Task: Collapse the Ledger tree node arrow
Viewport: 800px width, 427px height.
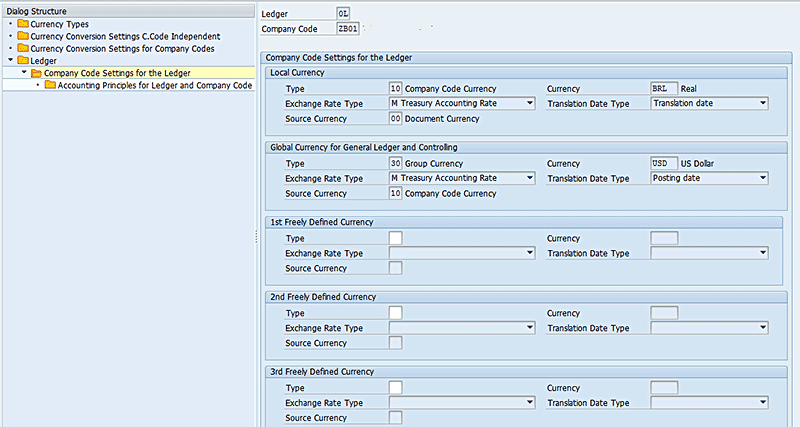Action: (x=10, y=61)
